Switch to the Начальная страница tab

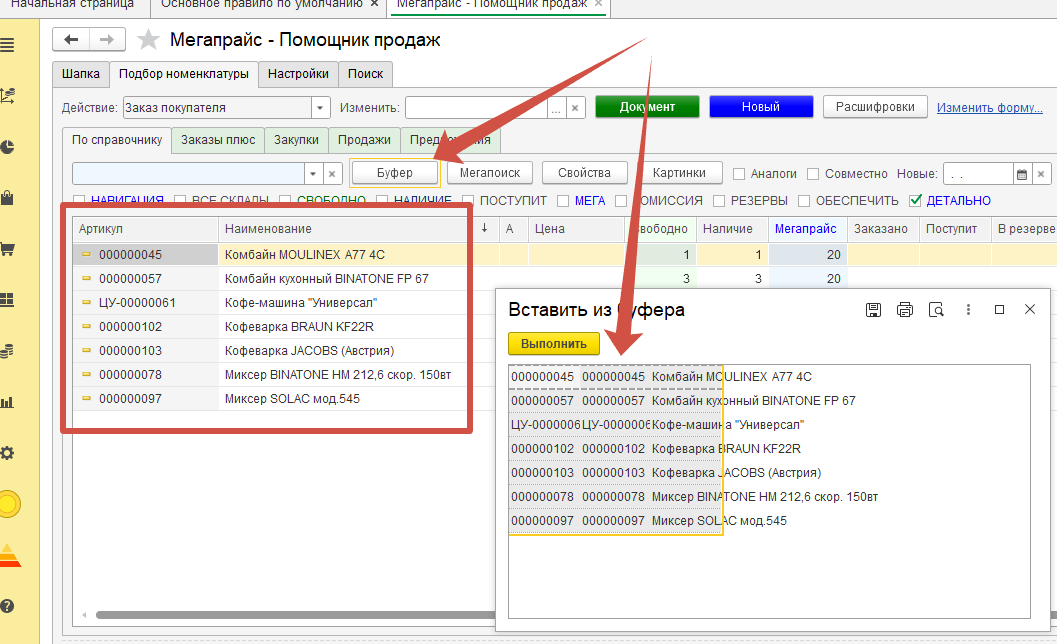click(x=72, y=4)
